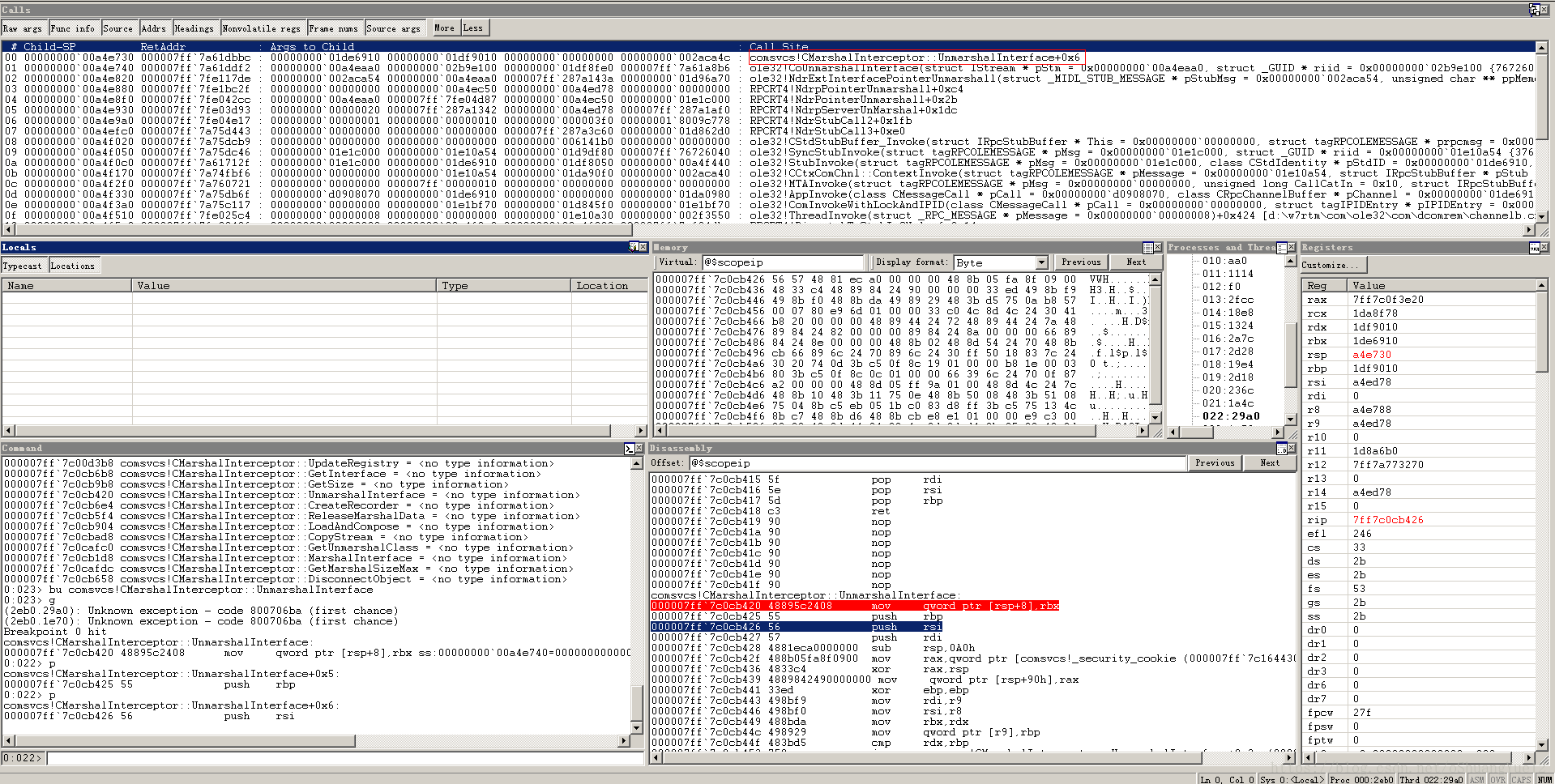The image size is (1555, 784).
Task: Close the Memory panel
Action: (x=1158, y=247)
